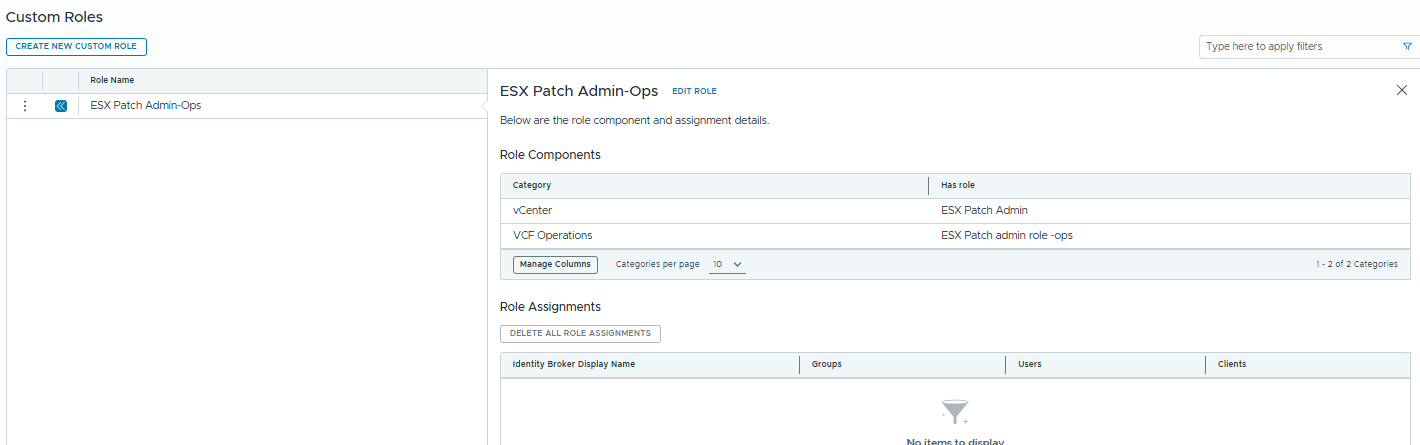Click the Clients column header
The height and width of the screenshot is (445, 1420).
pos(1232,364)
